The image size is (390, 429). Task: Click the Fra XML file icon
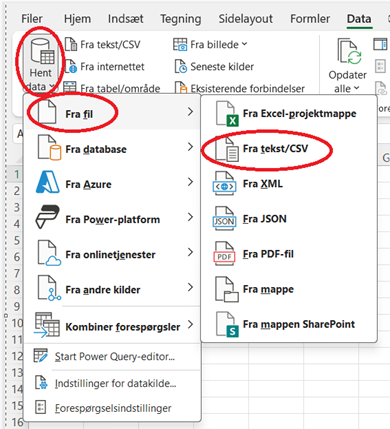224,184
